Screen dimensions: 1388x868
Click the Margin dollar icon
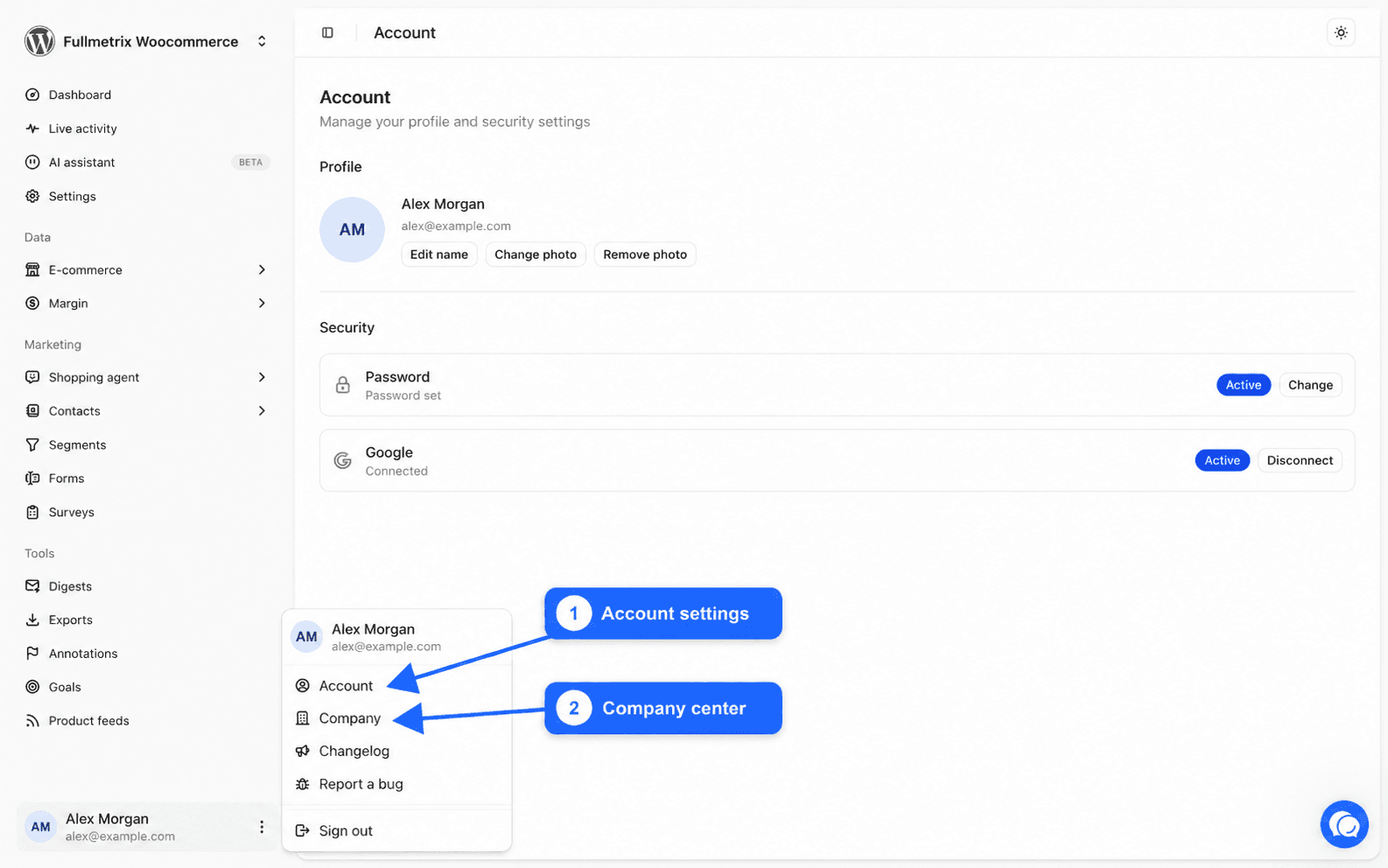(x=32, y=303)
